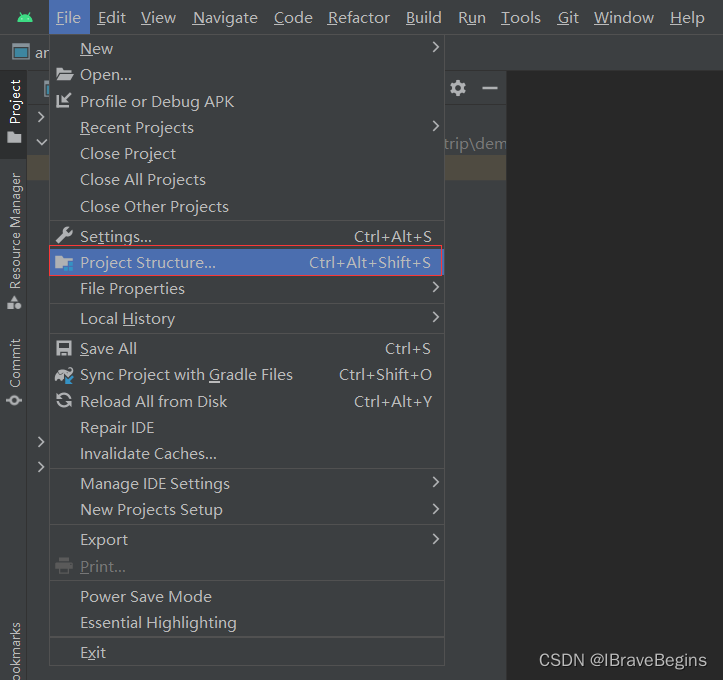Click the project window icon in navigation bar
Viewport: 723px width, 680px height.
click(x=21, y=52)
